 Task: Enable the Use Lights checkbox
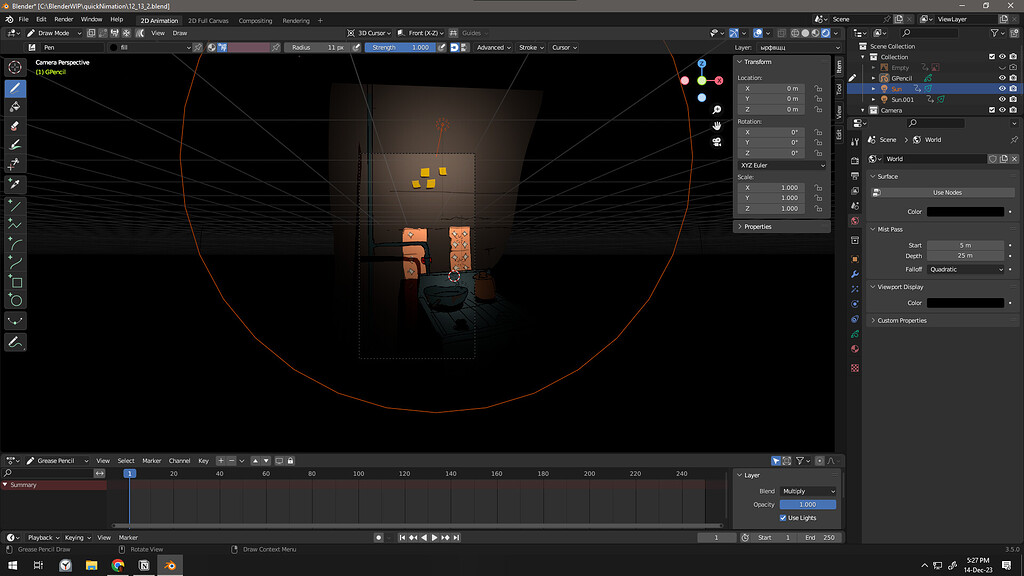click(x=783, y=518)
